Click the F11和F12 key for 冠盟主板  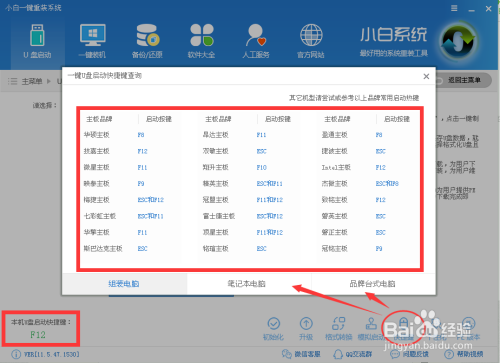pos(270,200)
